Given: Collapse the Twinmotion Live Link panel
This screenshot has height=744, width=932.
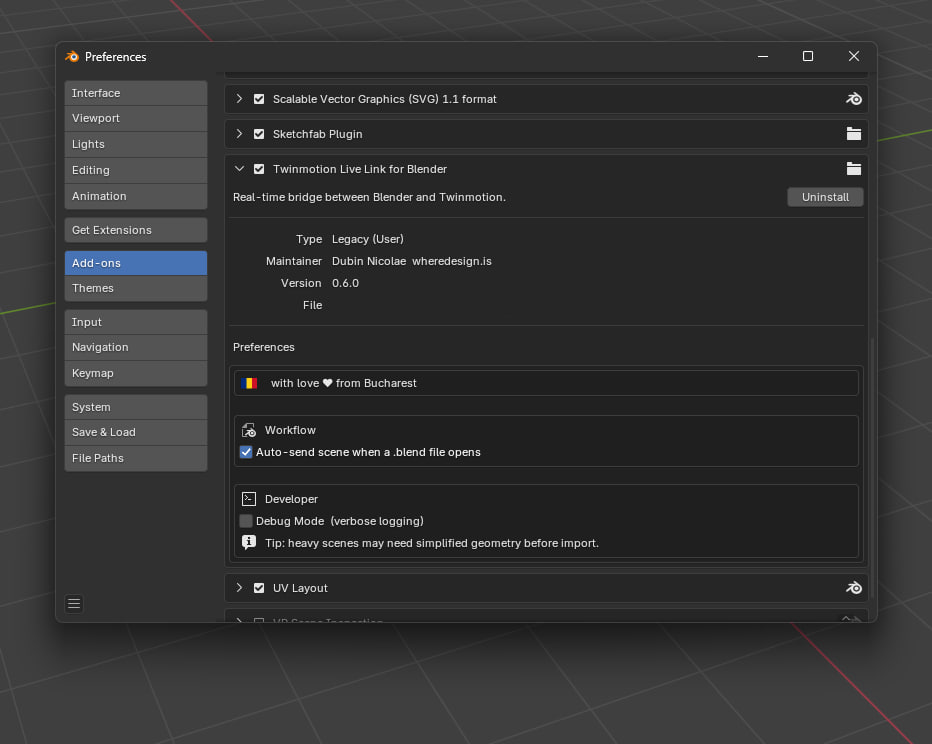Looking at the screenshot, I should (x=239, y=169).
